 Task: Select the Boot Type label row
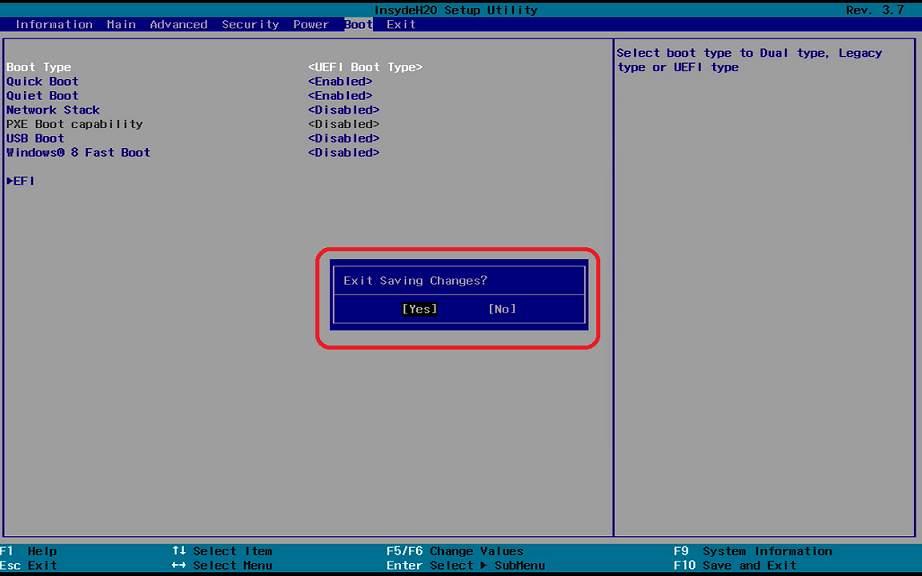39,67
